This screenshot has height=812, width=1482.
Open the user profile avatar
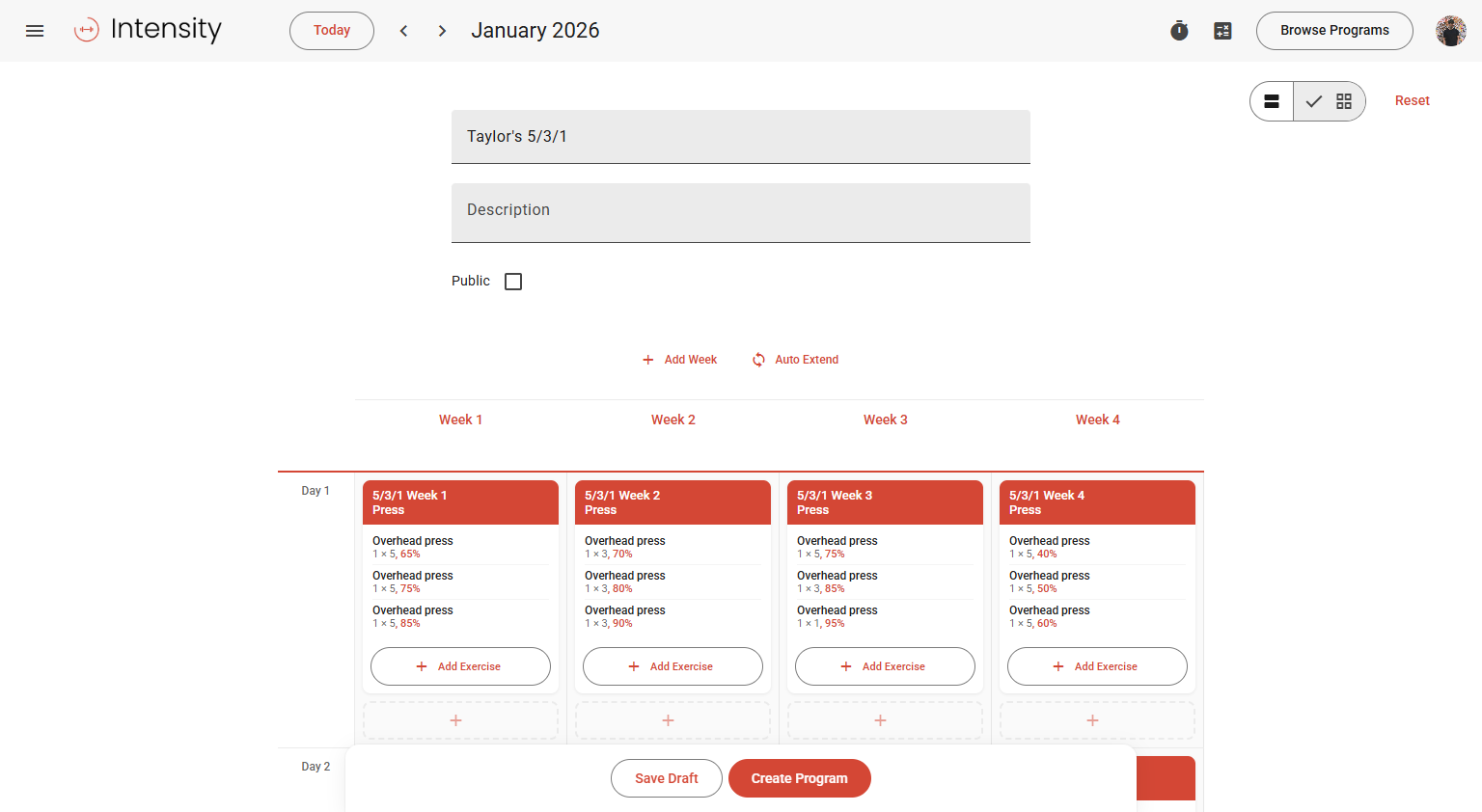(1450, 31)
